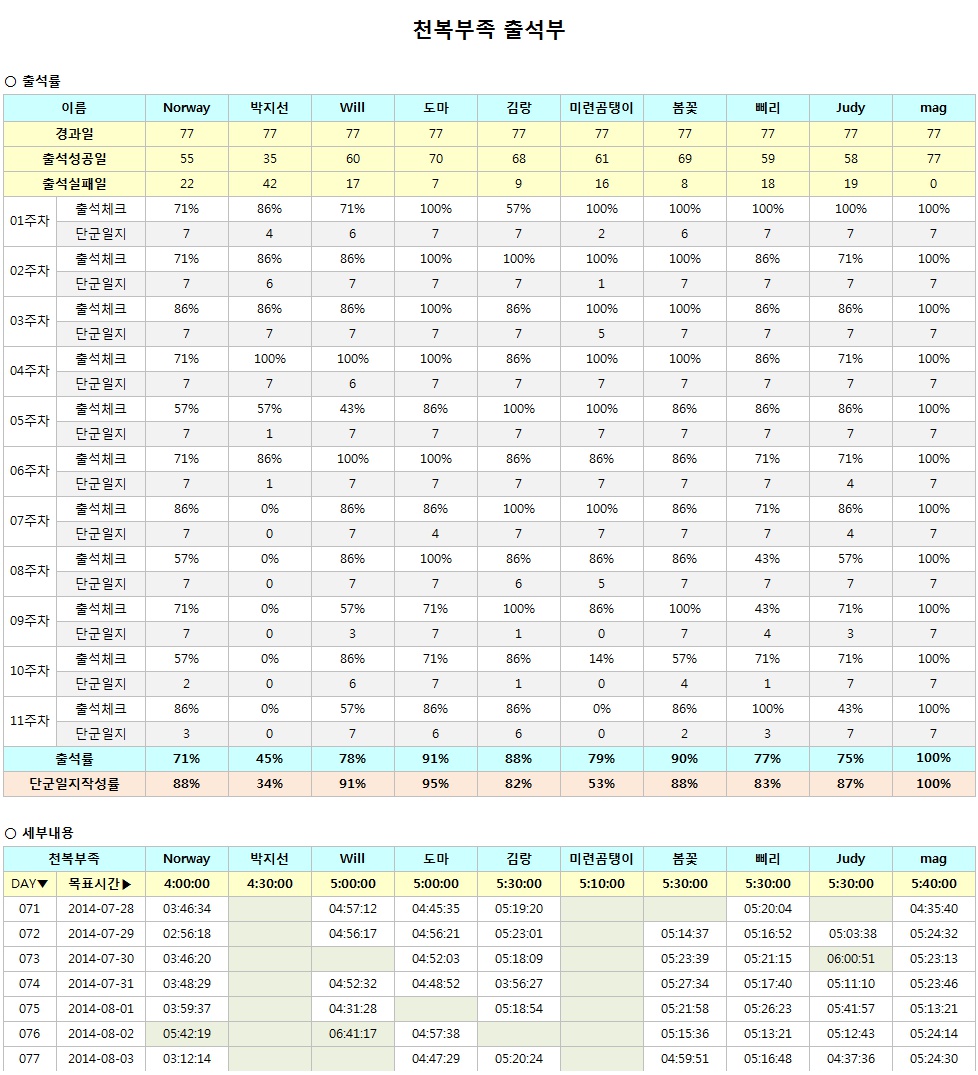Select the 출석성공일 row label

(74, 158)
